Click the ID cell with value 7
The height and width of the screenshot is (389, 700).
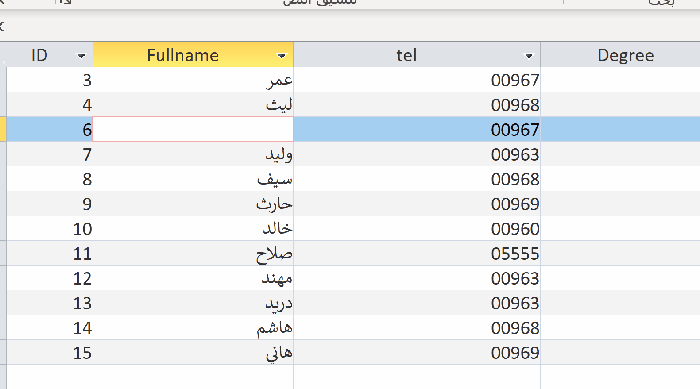click(50, 155)
